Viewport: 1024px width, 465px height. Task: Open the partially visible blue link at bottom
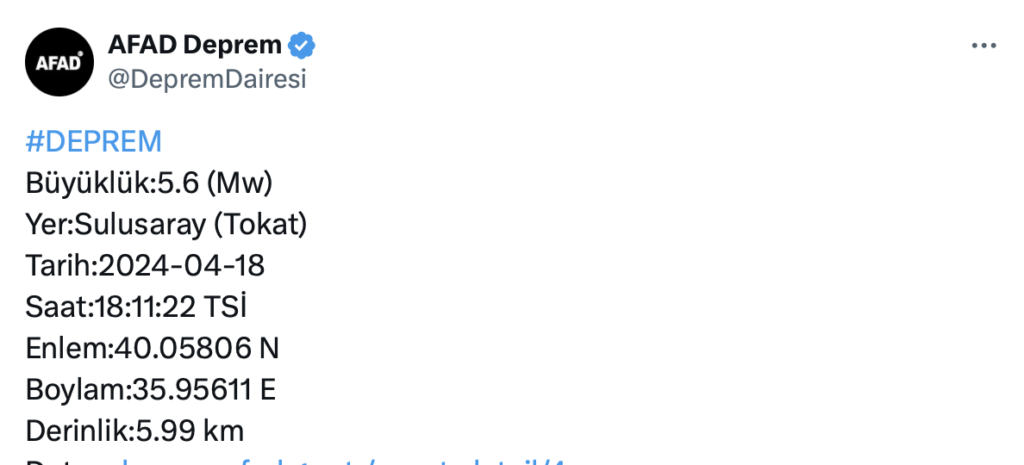point(340,461)
